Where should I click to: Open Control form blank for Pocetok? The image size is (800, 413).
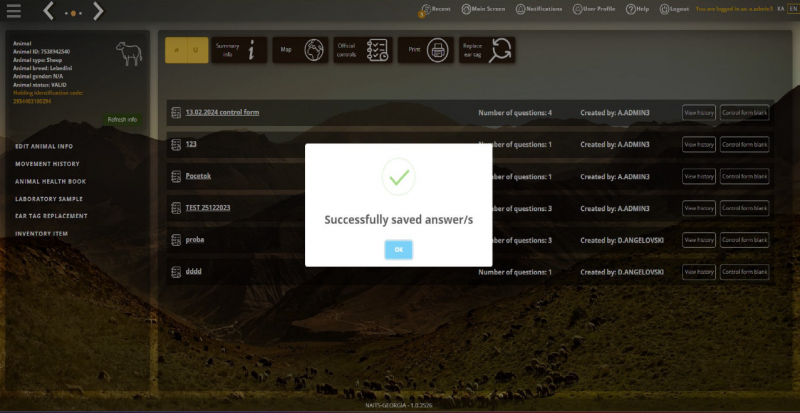click(744, 176)
